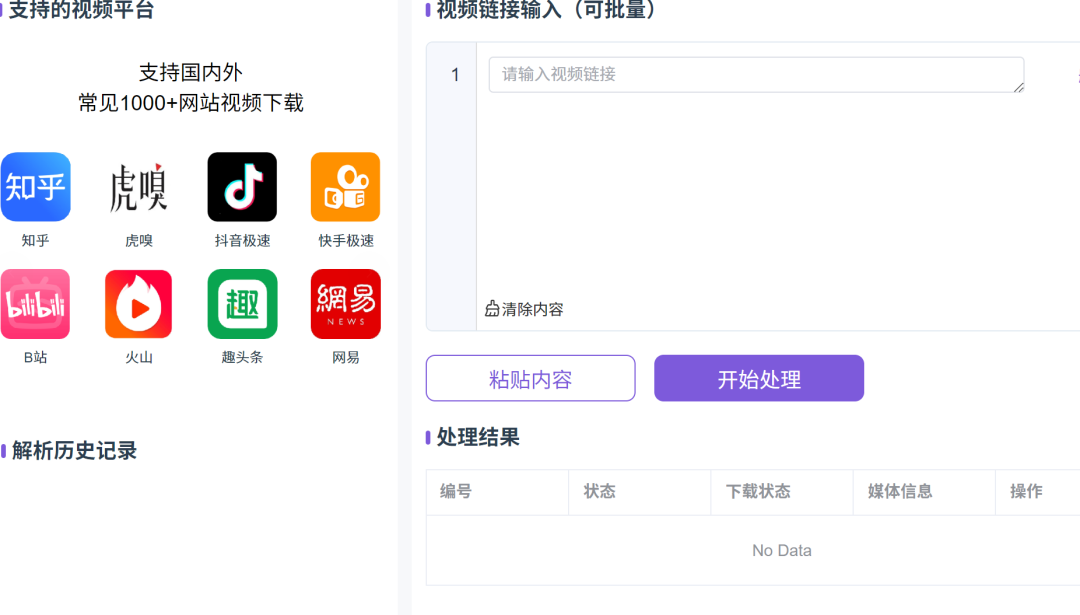
Task: Open the bilibili B站 icon
Action: tap(35, 304)
